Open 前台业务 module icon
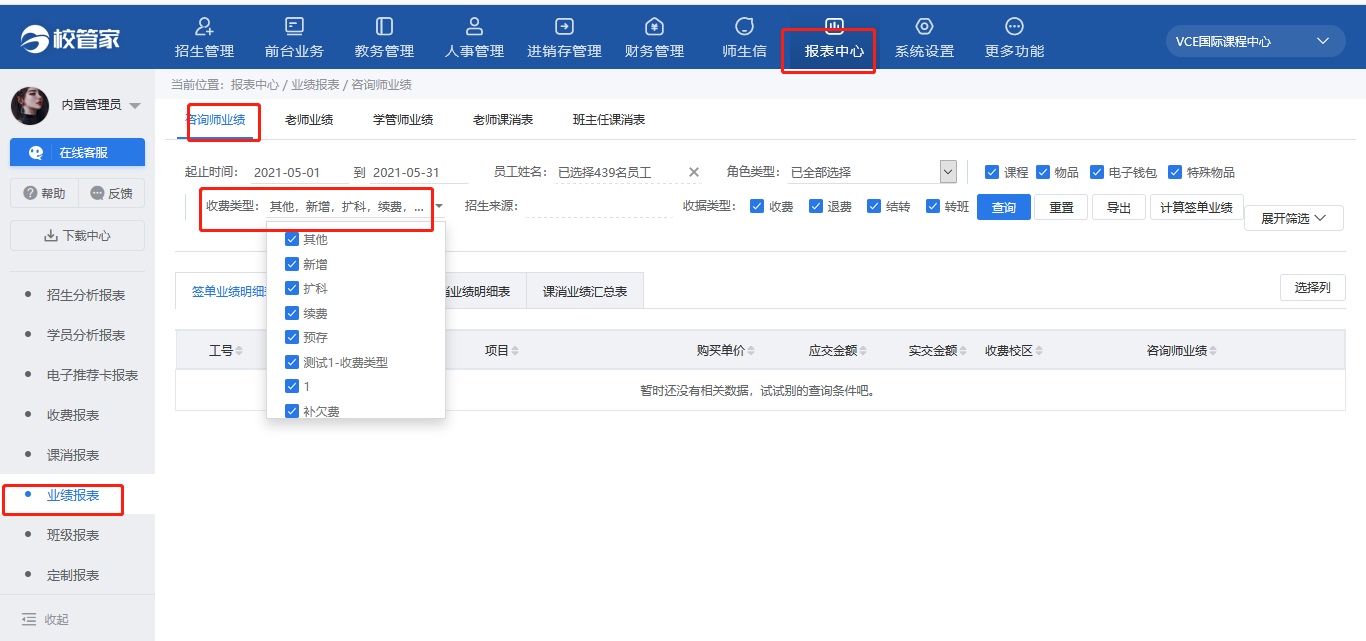1366x641 pixels. 294,27
